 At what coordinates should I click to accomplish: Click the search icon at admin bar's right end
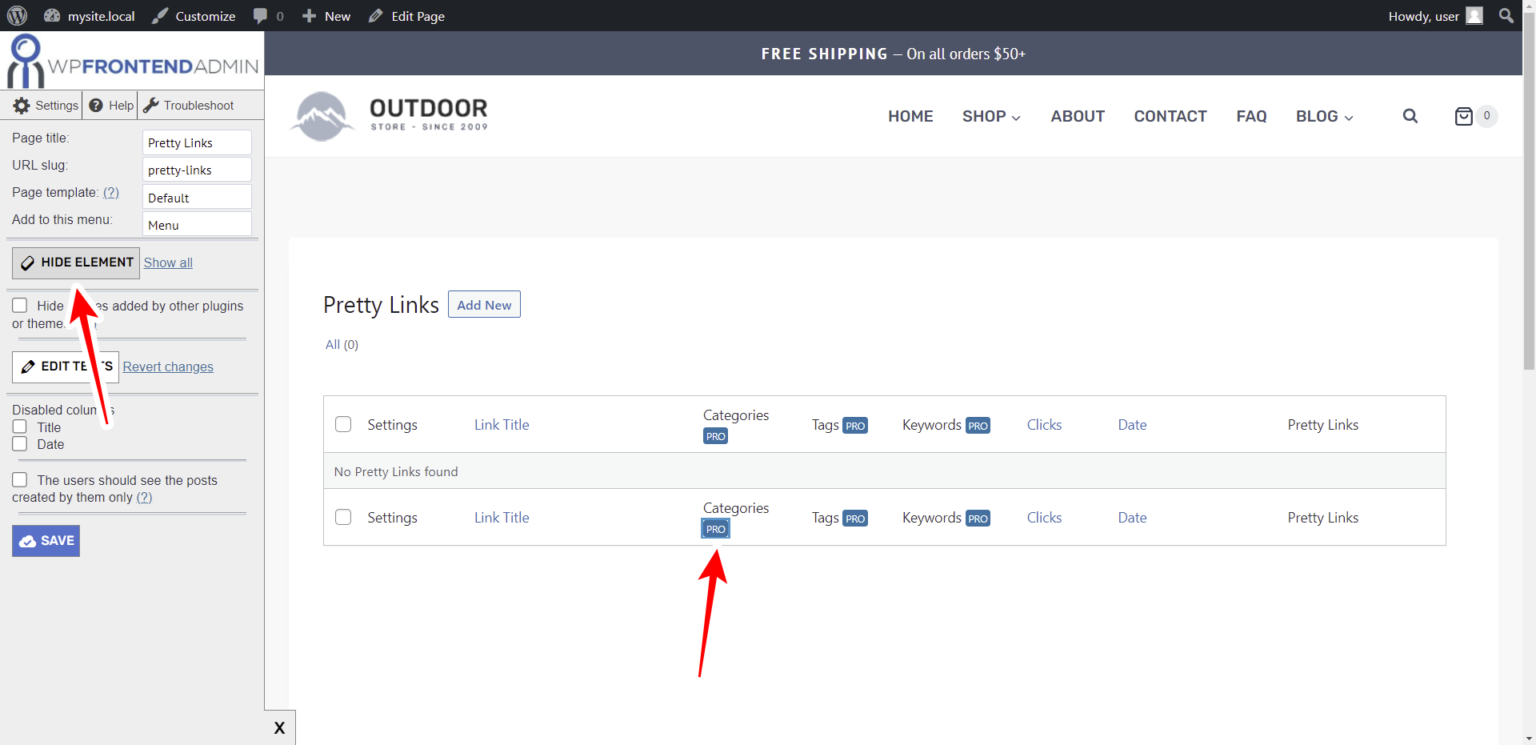click(x=1506, y=15)
